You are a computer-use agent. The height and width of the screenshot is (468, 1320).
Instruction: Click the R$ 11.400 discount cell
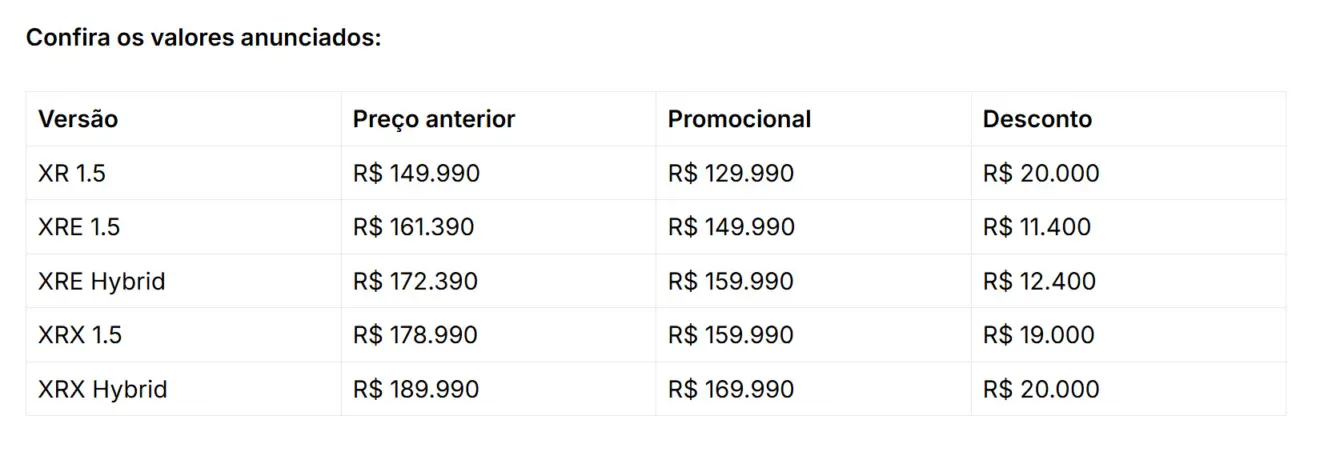click(1128, 227)
